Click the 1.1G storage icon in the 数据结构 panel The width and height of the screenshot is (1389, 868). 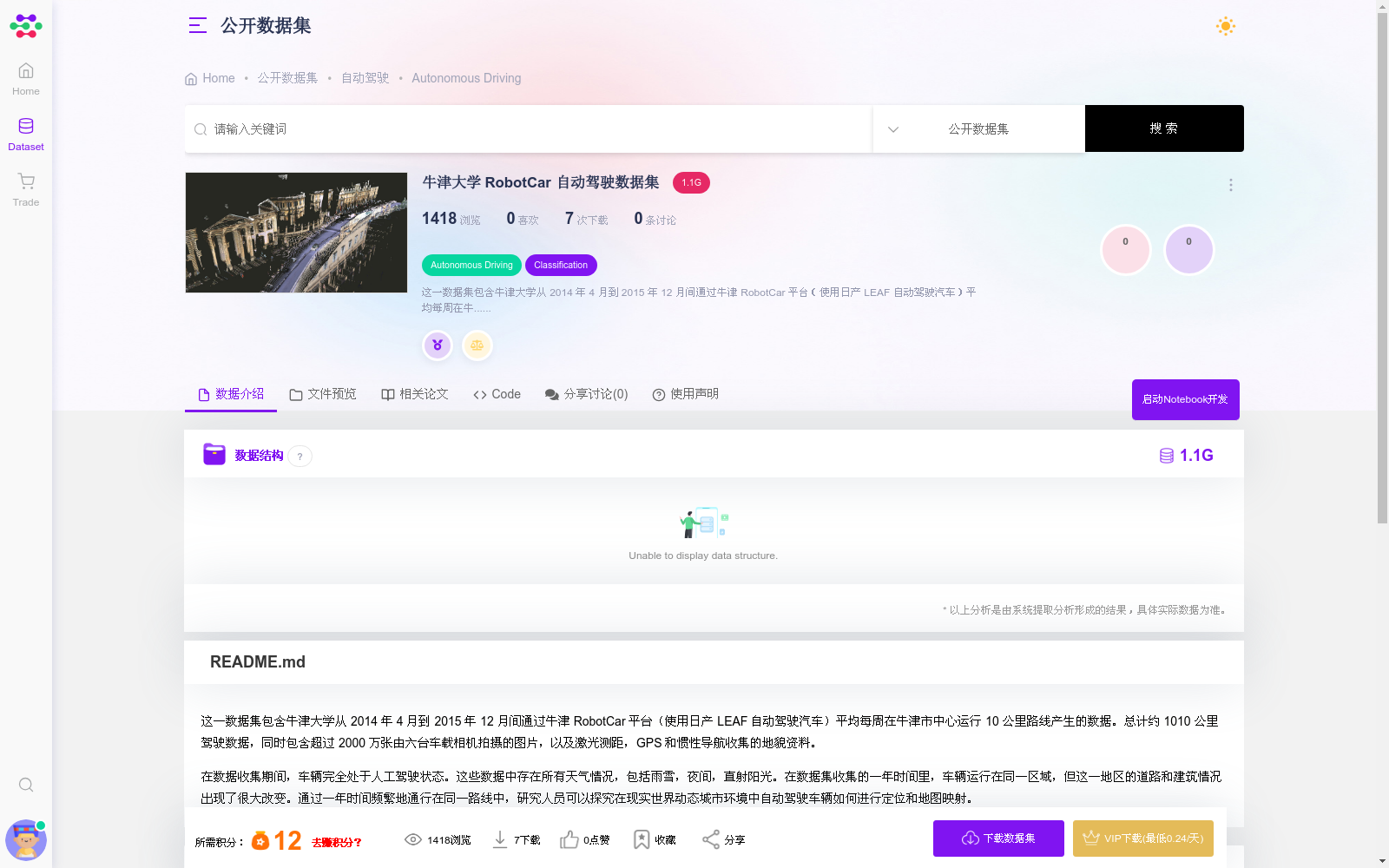click(x=1167, y=456)
